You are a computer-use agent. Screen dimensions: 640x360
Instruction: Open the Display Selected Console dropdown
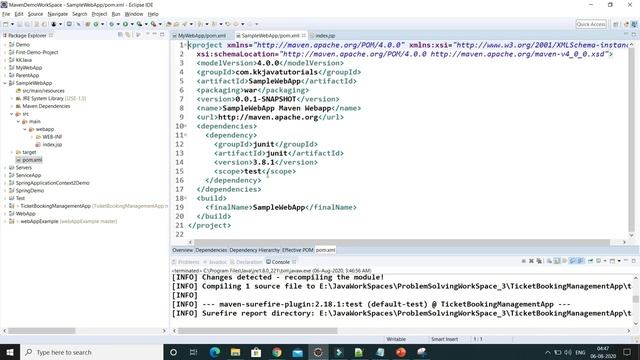[605, 261]
